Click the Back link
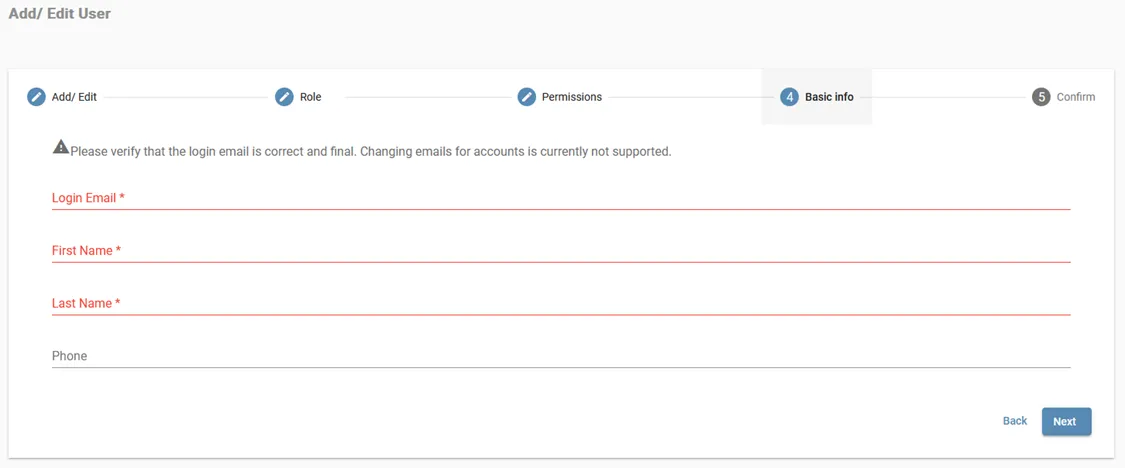This screenshot has width=1125, height=468. click(x=1015, y=421)
